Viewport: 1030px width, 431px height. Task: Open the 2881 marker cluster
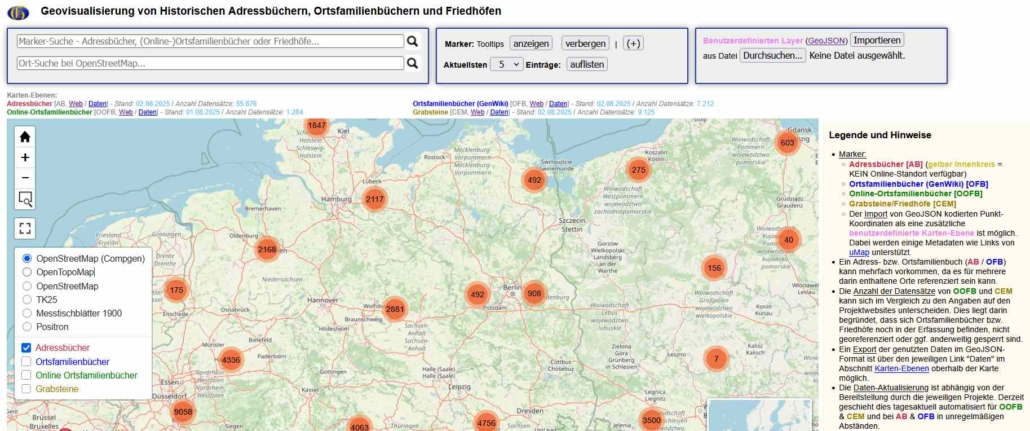click(x=395, y=309)
